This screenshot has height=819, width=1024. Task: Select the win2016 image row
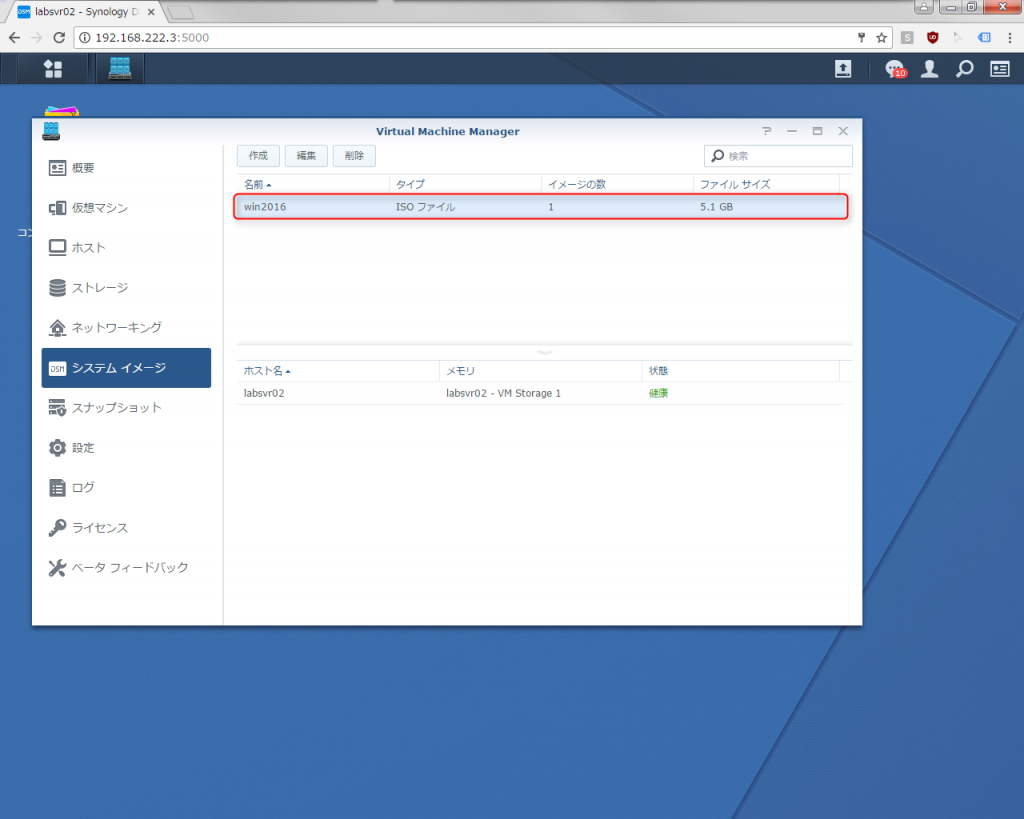coord(541,207)
